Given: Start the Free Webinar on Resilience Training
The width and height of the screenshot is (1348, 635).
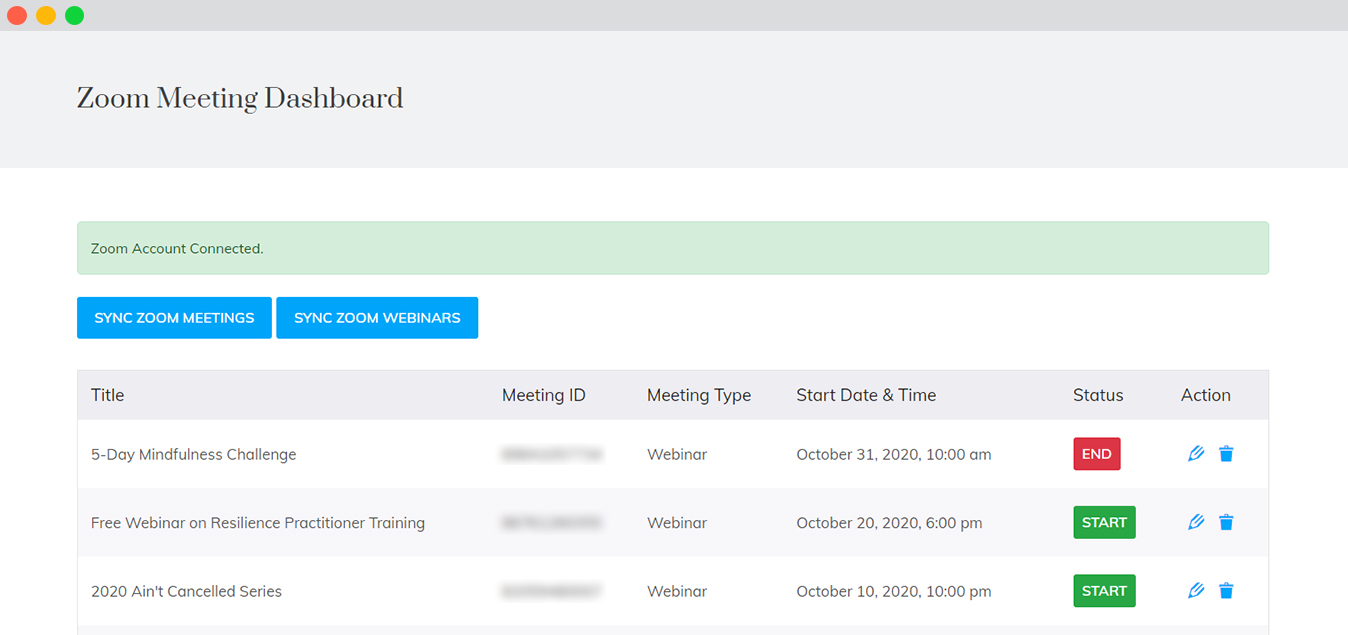Looking at the screenshot, I should click(1104, 522).
